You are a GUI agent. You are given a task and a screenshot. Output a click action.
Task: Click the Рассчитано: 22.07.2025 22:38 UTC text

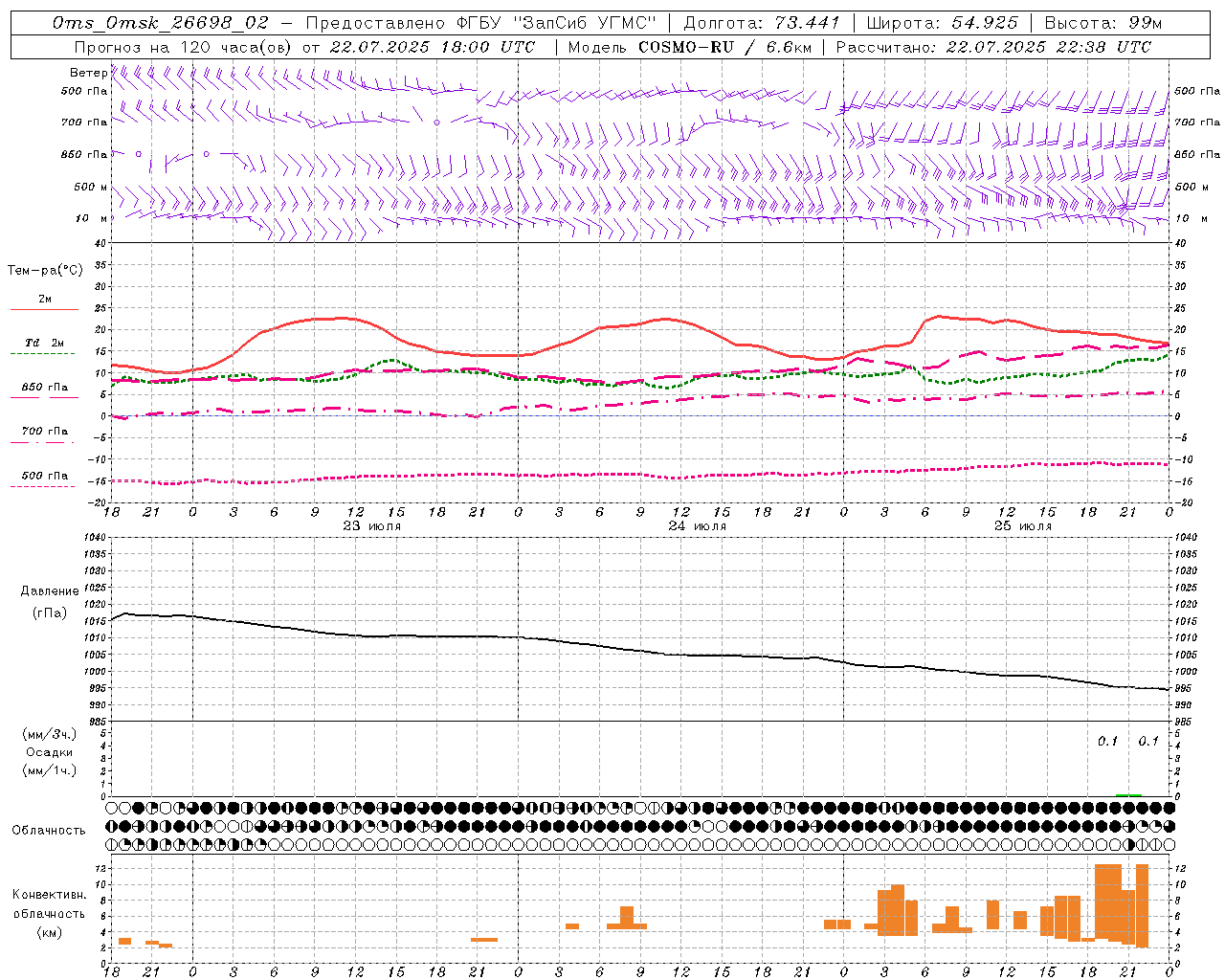993,47
